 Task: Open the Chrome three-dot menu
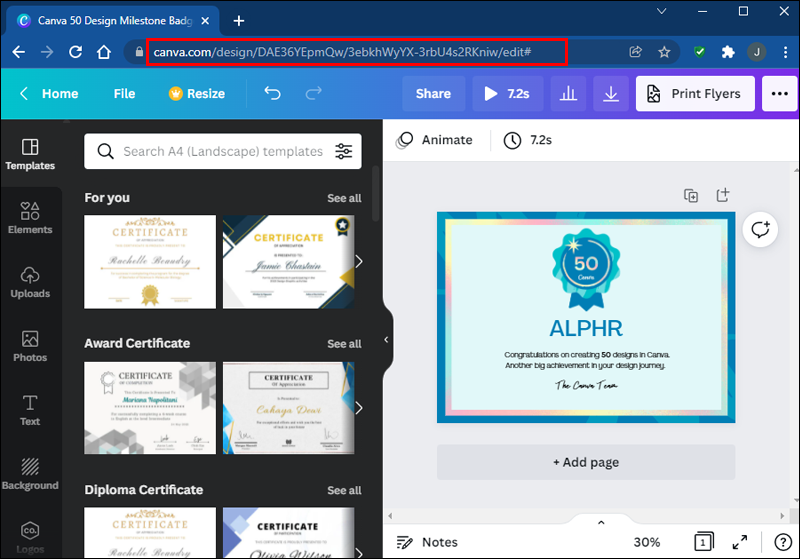785,52
